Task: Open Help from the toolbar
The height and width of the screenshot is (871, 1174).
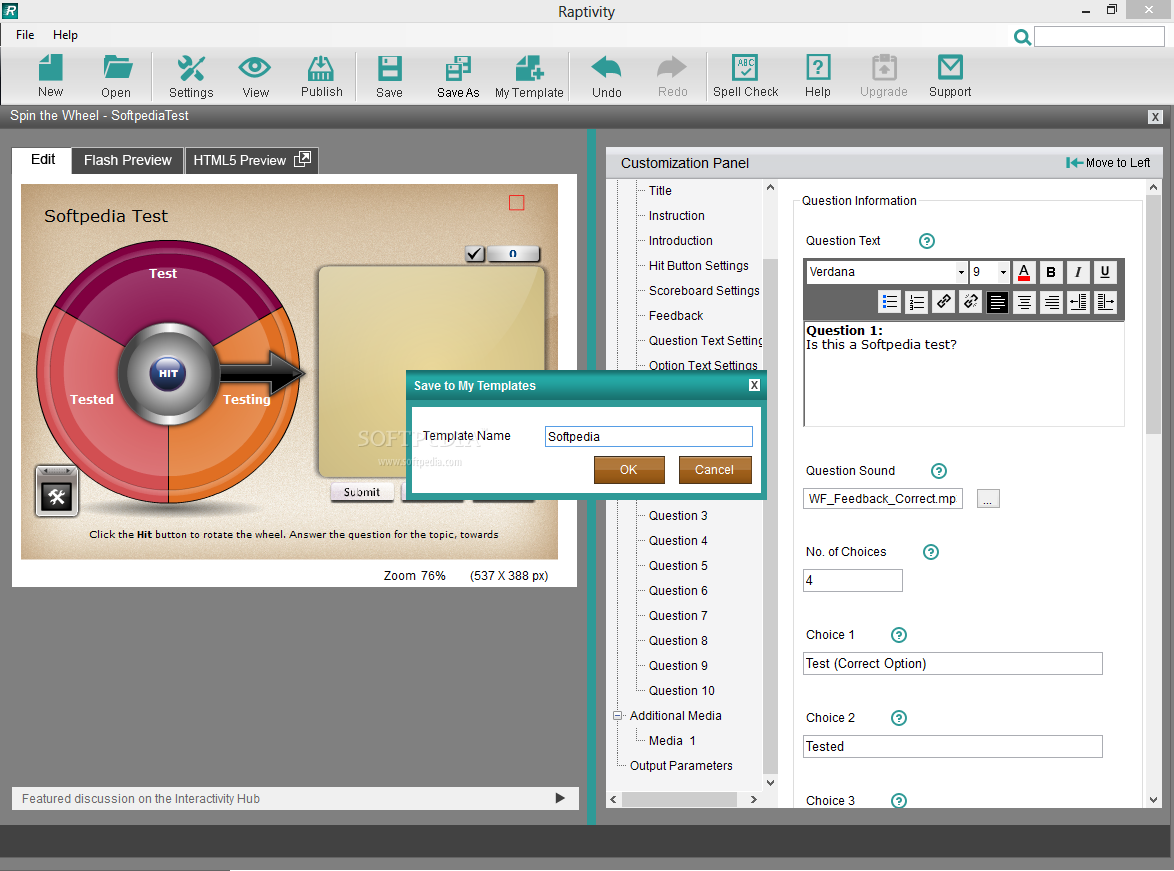Action: 818,76
